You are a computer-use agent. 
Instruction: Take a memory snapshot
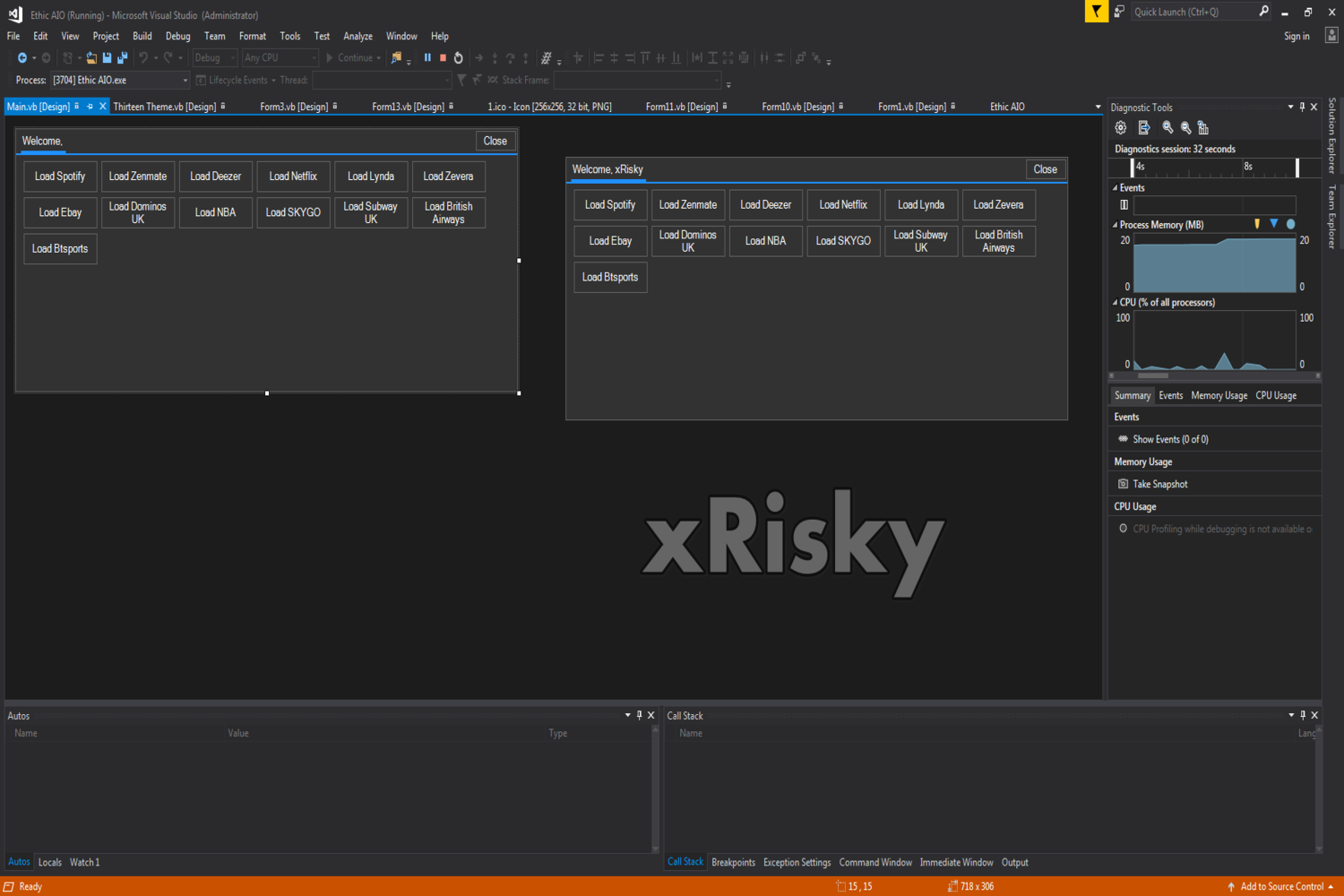tap(1159, 485)
